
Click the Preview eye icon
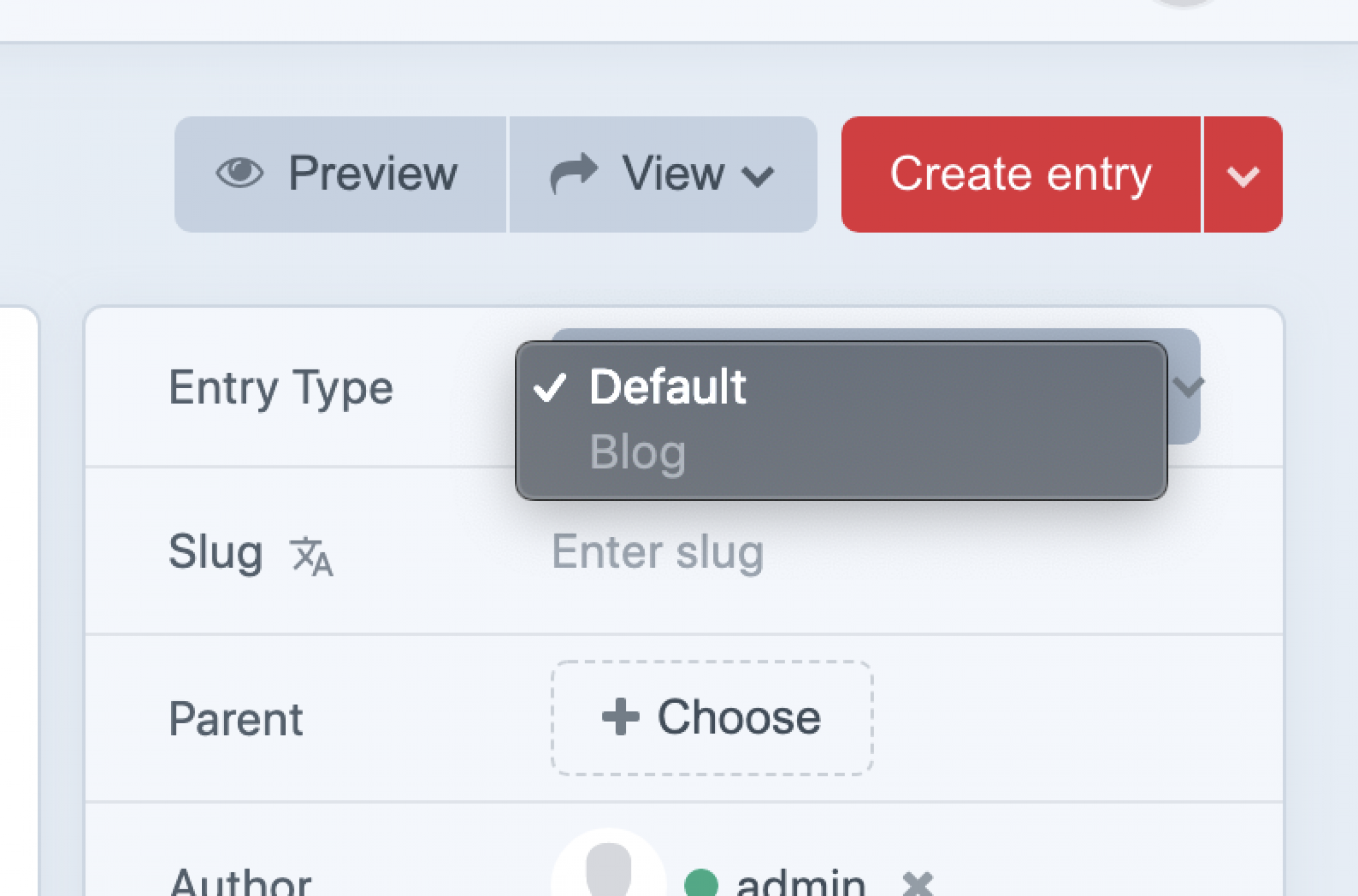coord(242,173)
